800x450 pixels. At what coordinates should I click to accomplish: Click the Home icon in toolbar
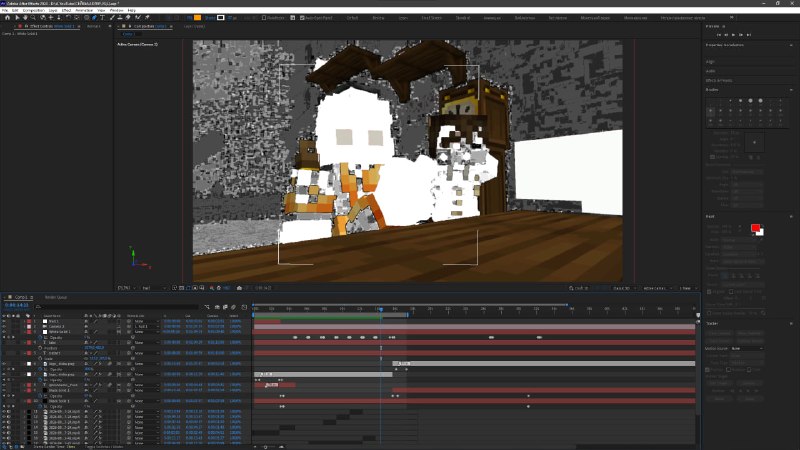point(8,17)
